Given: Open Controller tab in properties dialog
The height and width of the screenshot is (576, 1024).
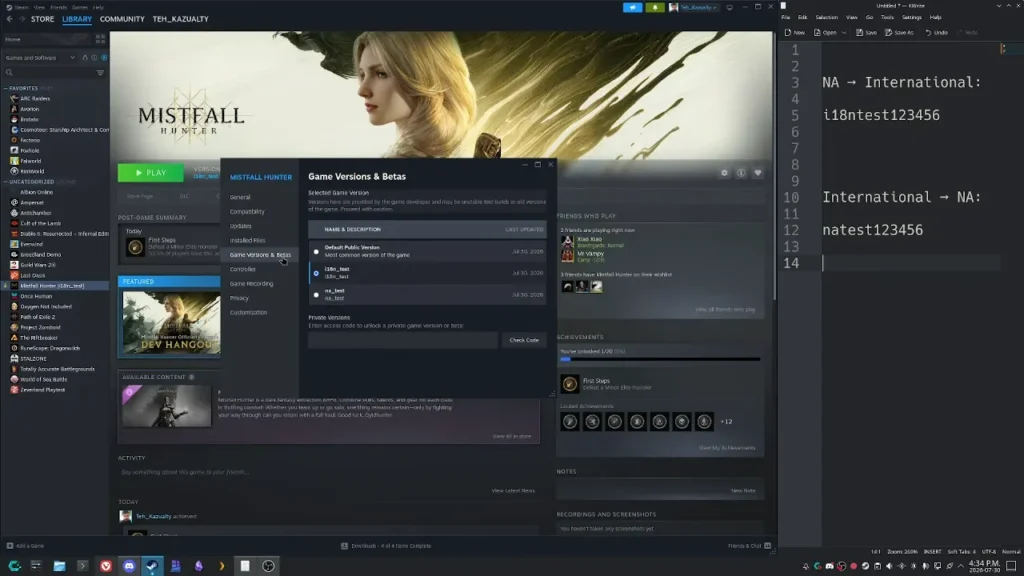Looking at the screenshot, I should [x=242, y=269].
